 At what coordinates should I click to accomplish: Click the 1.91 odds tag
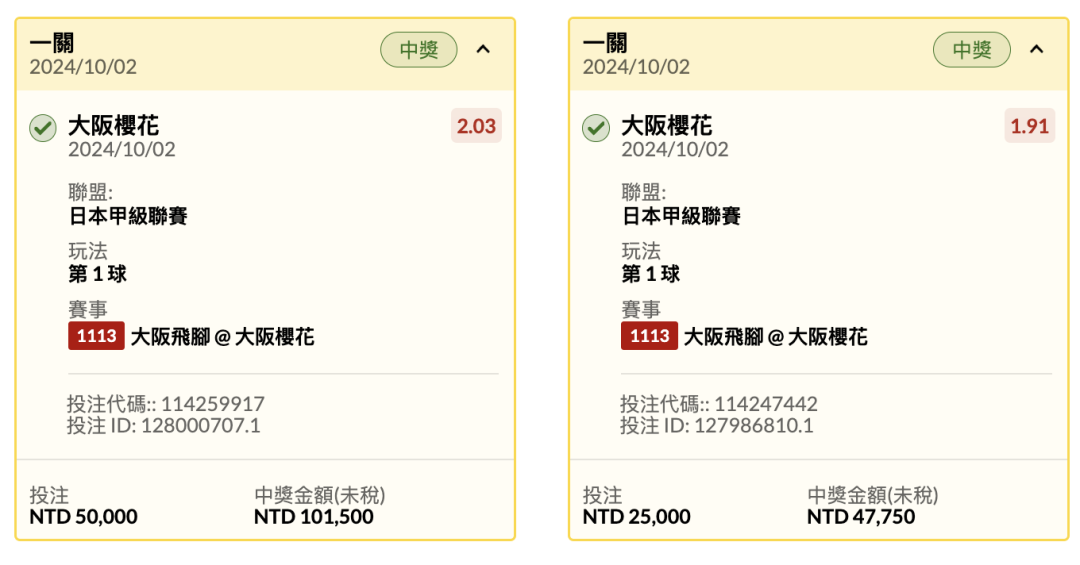coord(1029,126)
